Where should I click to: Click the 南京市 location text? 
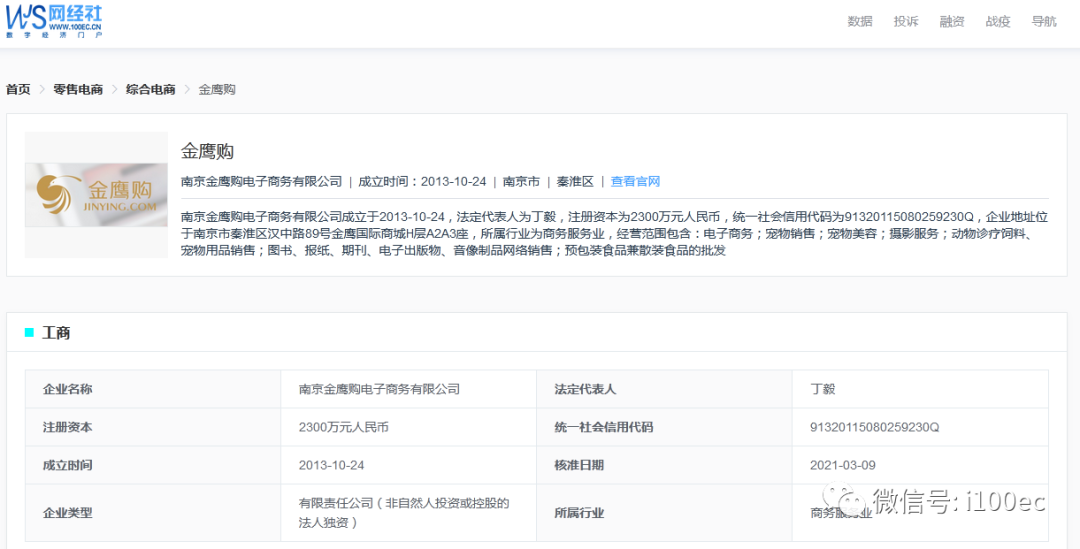click(521, 182)
